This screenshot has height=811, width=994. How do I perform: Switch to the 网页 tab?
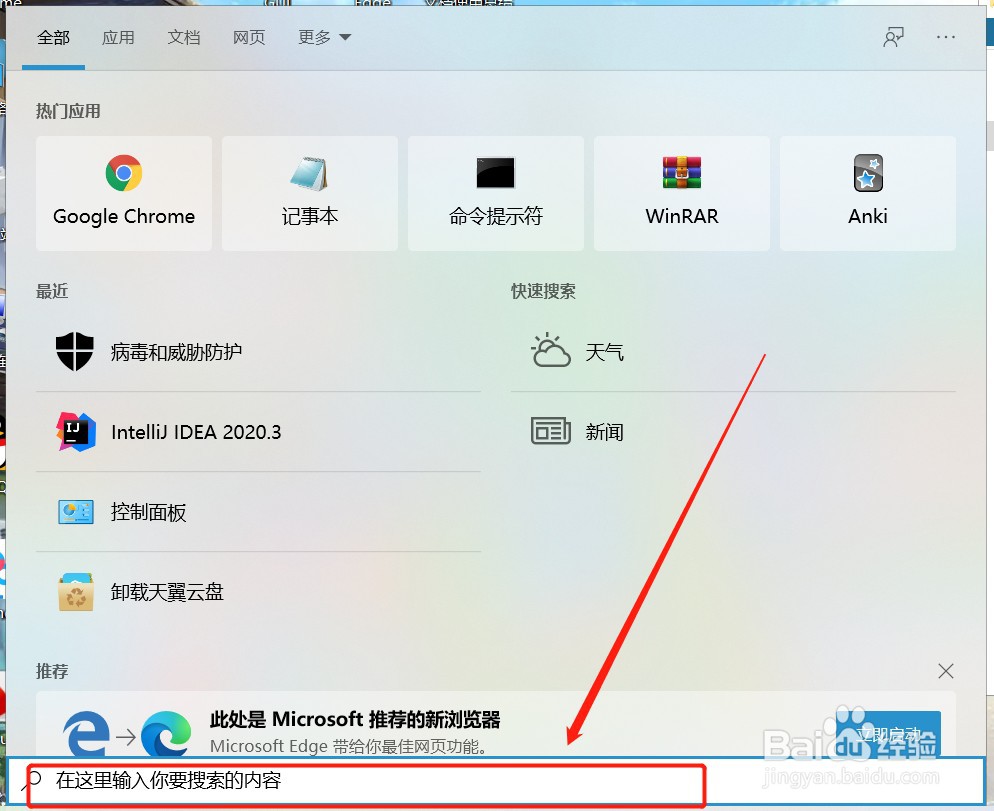248,37
